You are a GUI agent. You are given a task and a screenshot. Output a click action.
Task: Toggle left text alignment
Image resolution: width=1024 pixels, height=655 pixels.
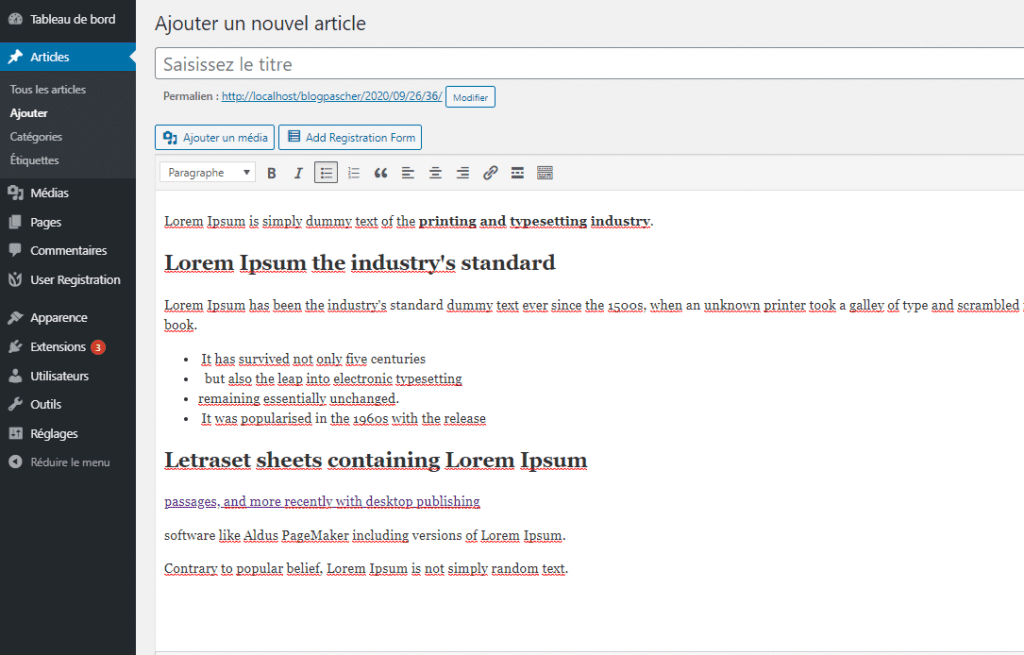tap(407, 172)
